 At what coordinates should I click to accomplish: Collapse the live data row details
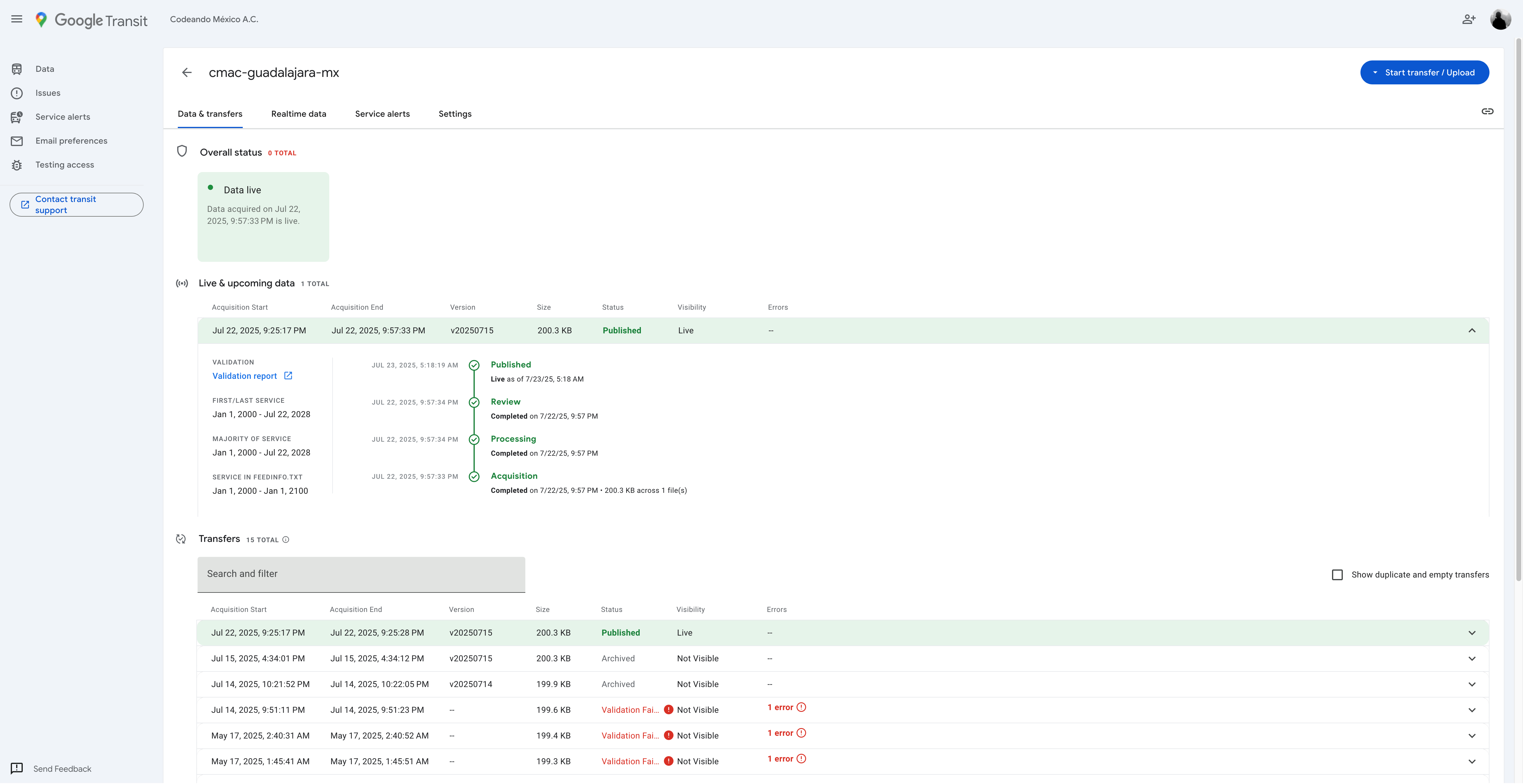tap(1472, 331)
